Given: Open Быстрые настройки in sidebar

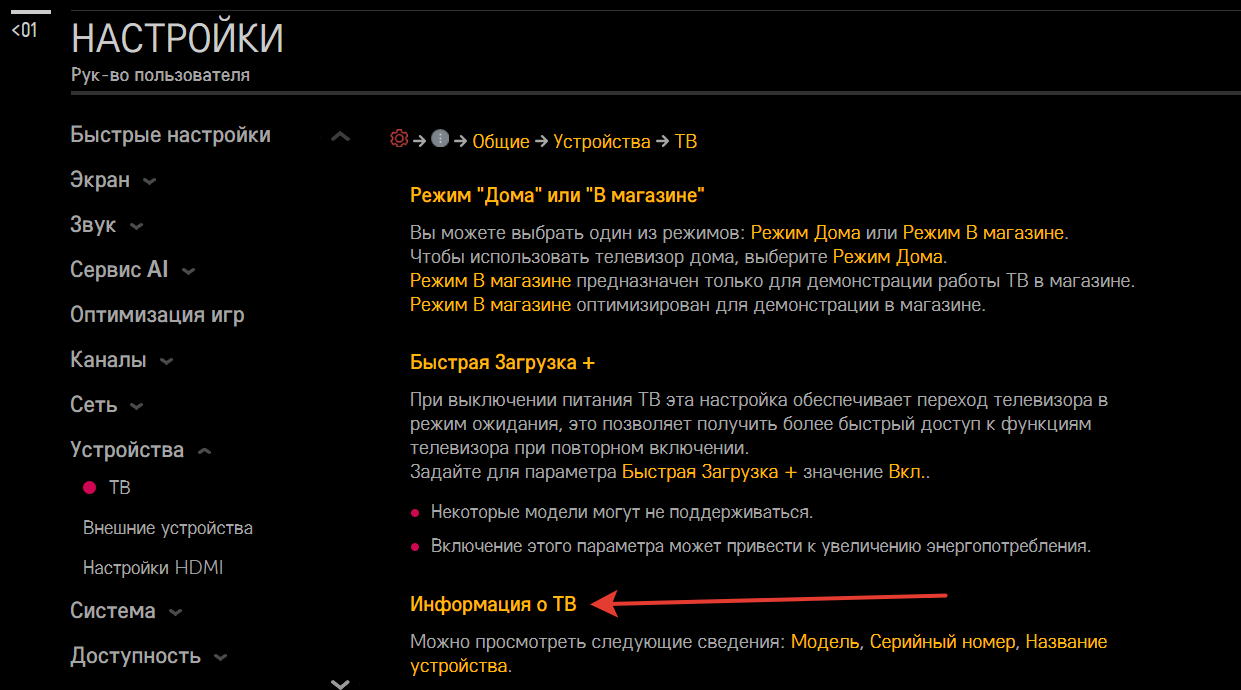Looking at the screenshot, I should tap(170, 135).
